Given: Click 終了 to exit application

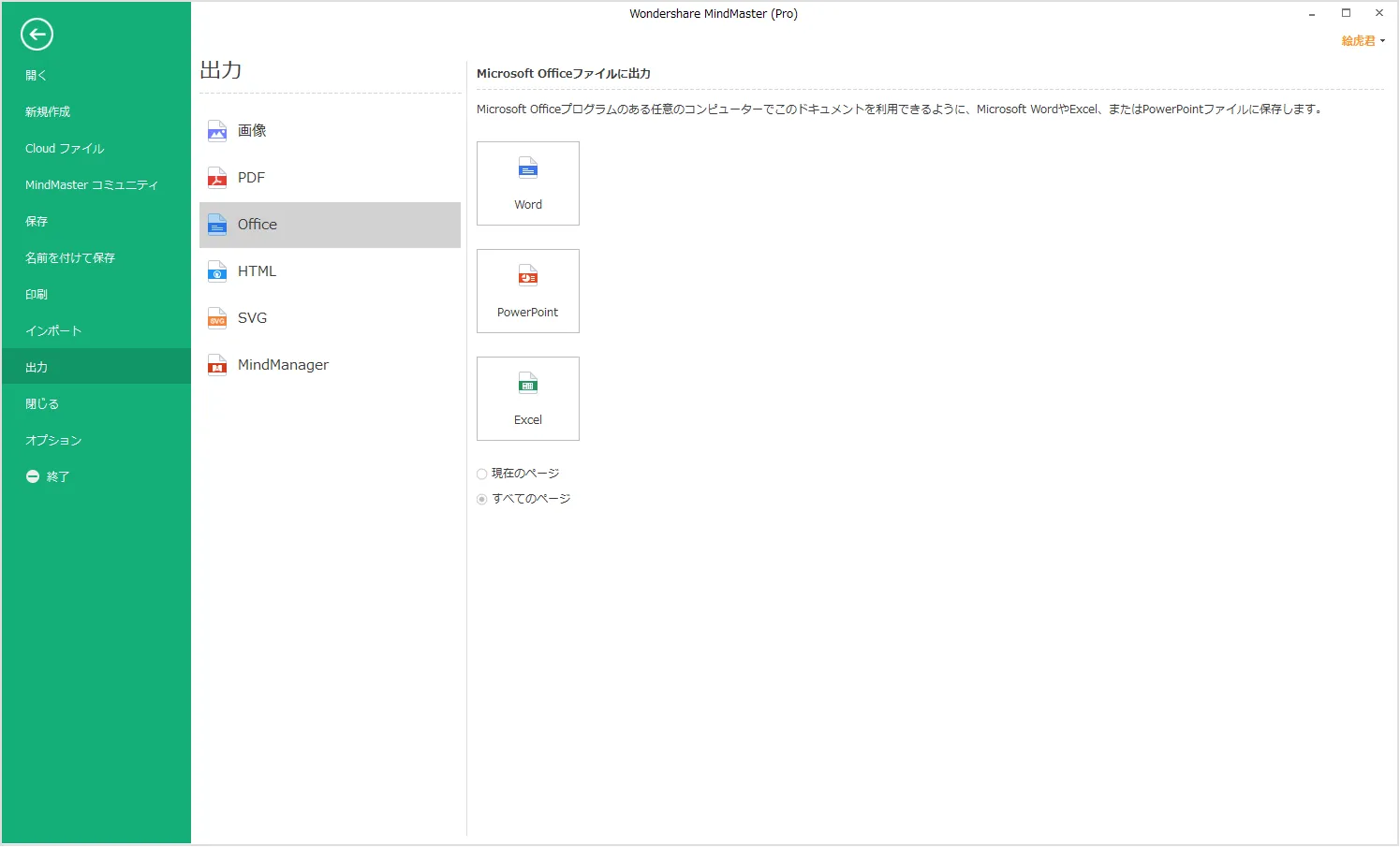Looking at the screenshot, I should pos(96,476).
